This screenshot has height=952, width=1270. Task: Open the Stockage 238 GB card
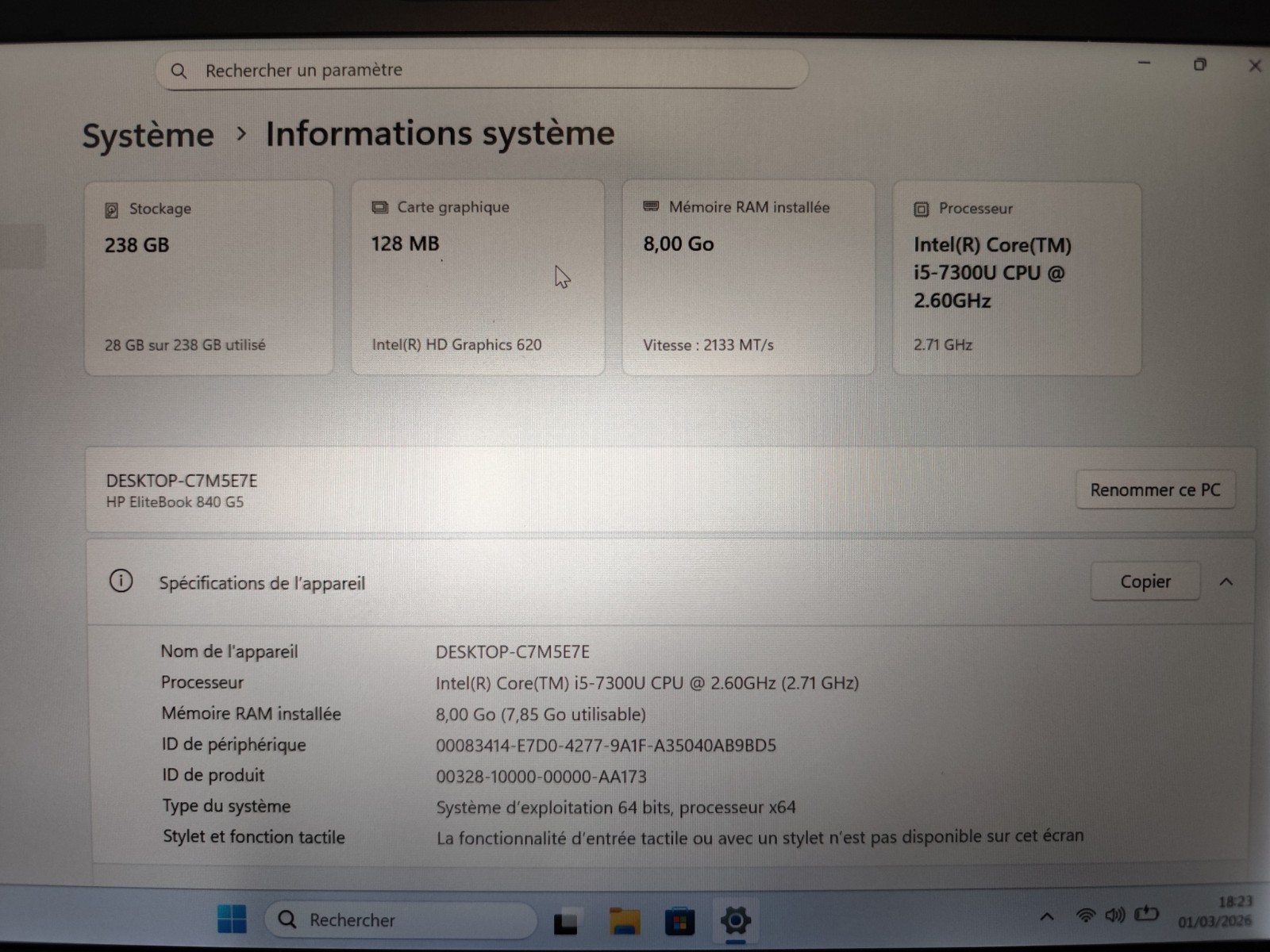(209, 278)
